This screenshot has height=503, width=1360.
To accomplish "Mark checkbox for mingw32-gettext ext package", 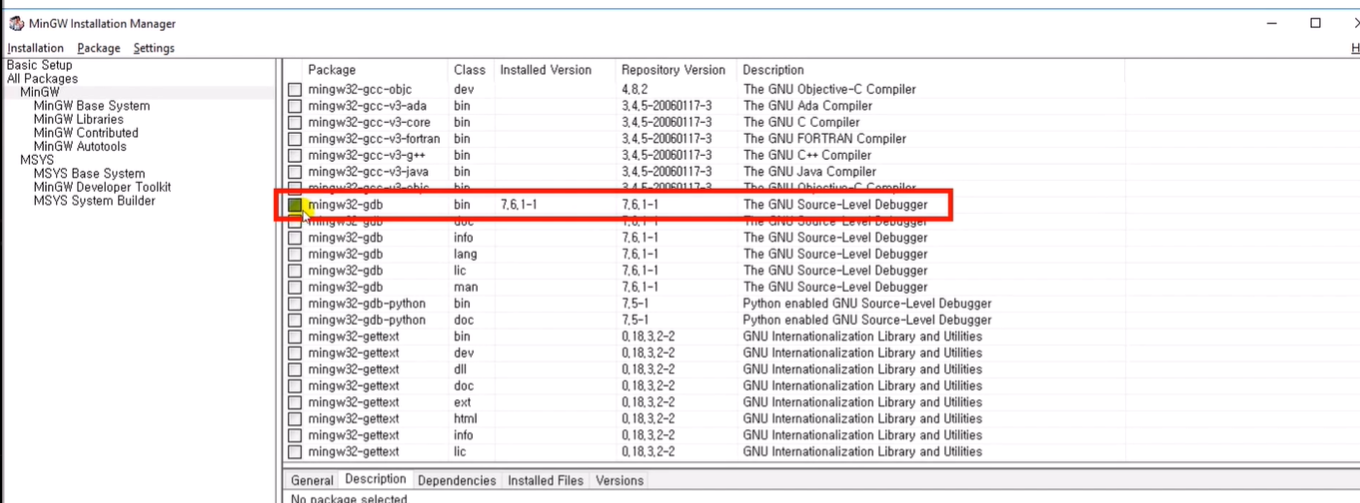I will [295, 403].
